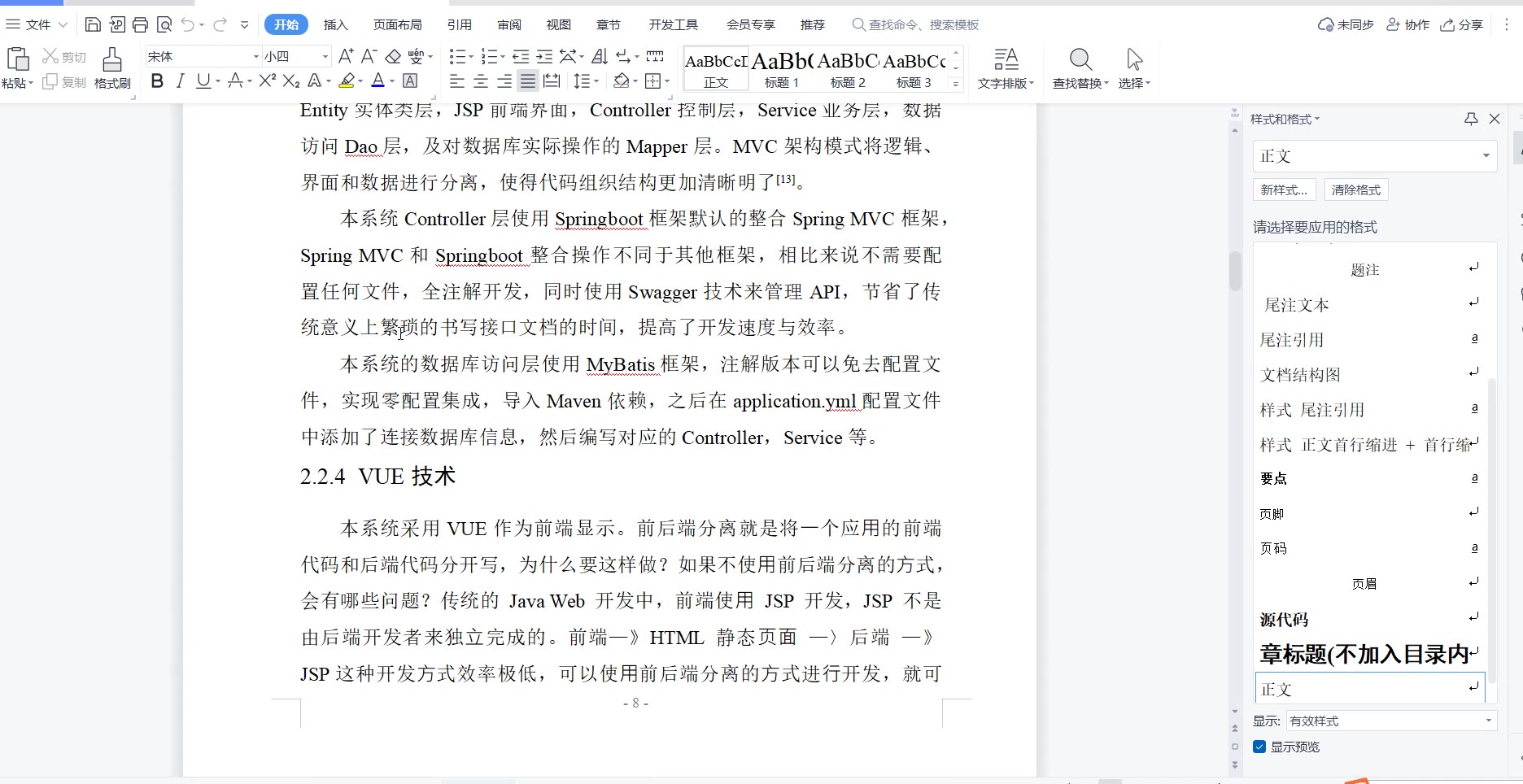Click the Distributed alignment icon
Screen dimensions: 1523x784
point(552,81)
